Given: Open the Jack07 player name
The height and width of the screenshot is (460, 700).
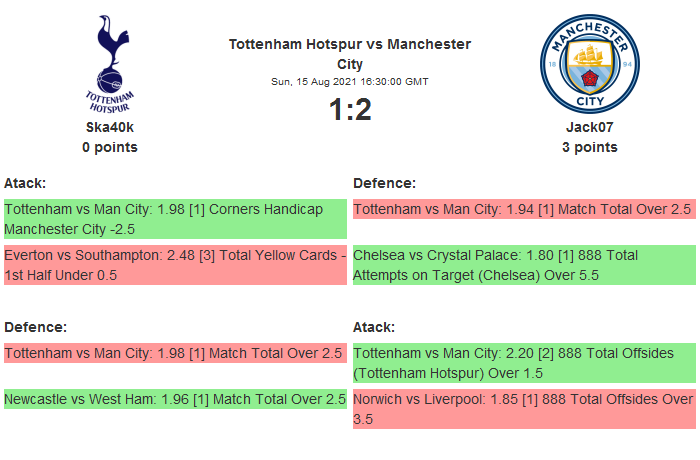Looking at the screenshot, I should click(x=589, y=127).
